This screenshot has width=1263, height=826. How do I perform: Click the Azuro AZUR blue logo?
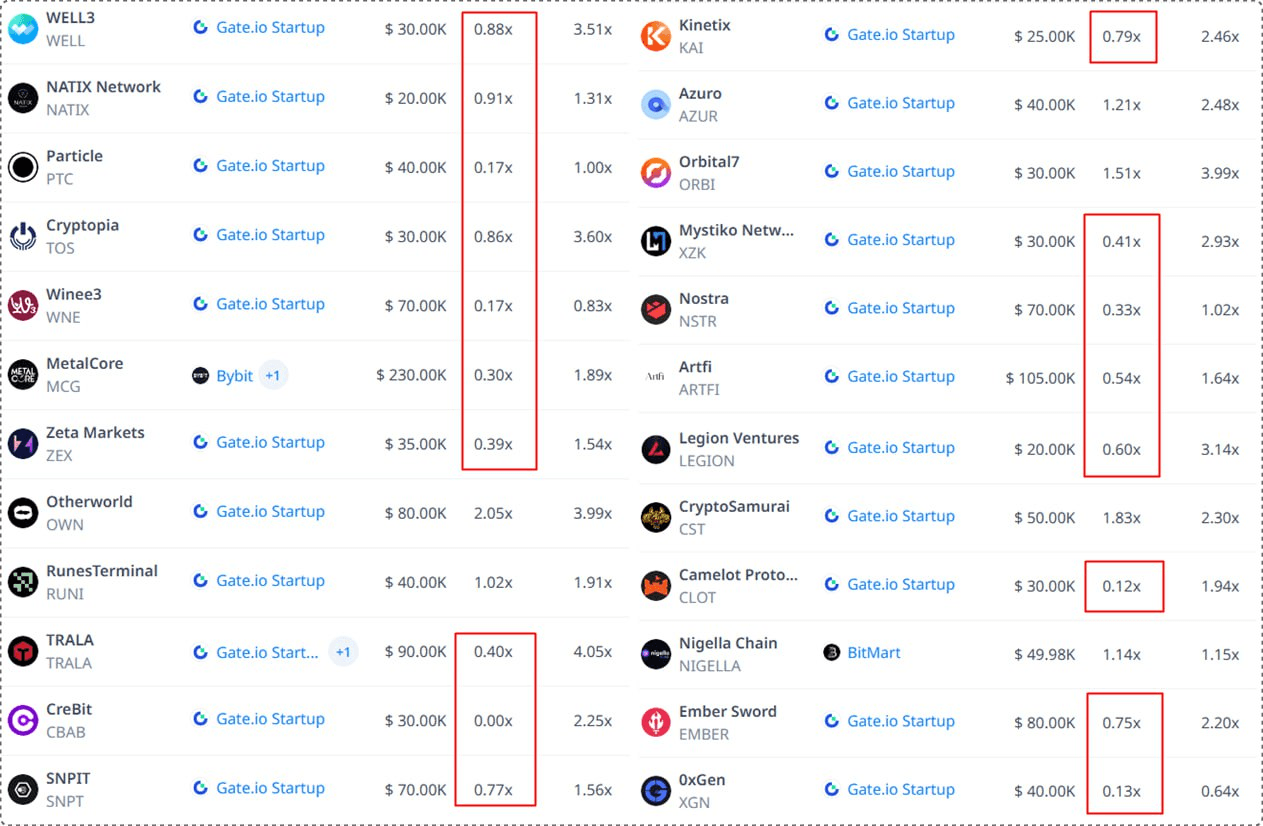(656, 104)
